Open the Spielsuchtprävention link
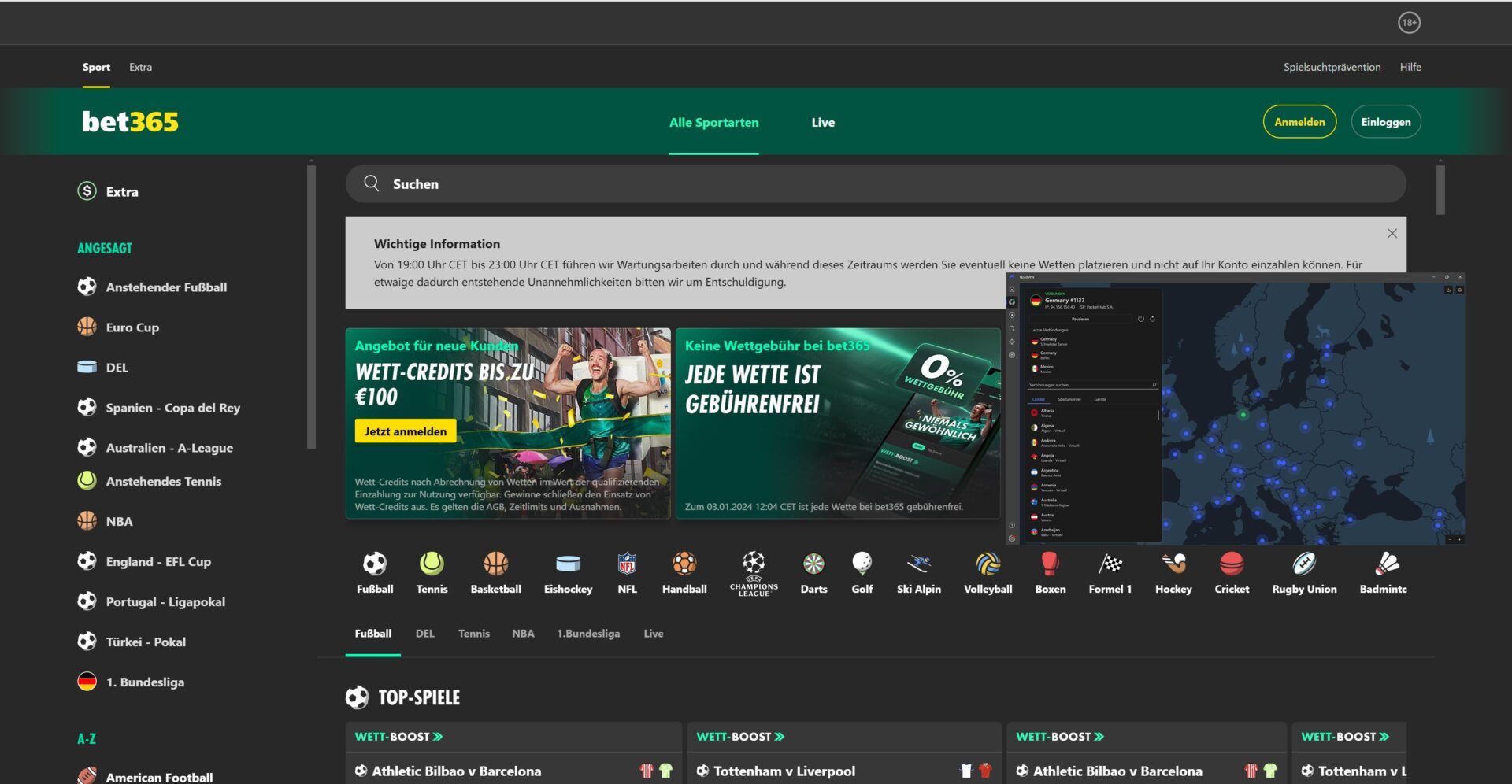 pos(1332,67)
